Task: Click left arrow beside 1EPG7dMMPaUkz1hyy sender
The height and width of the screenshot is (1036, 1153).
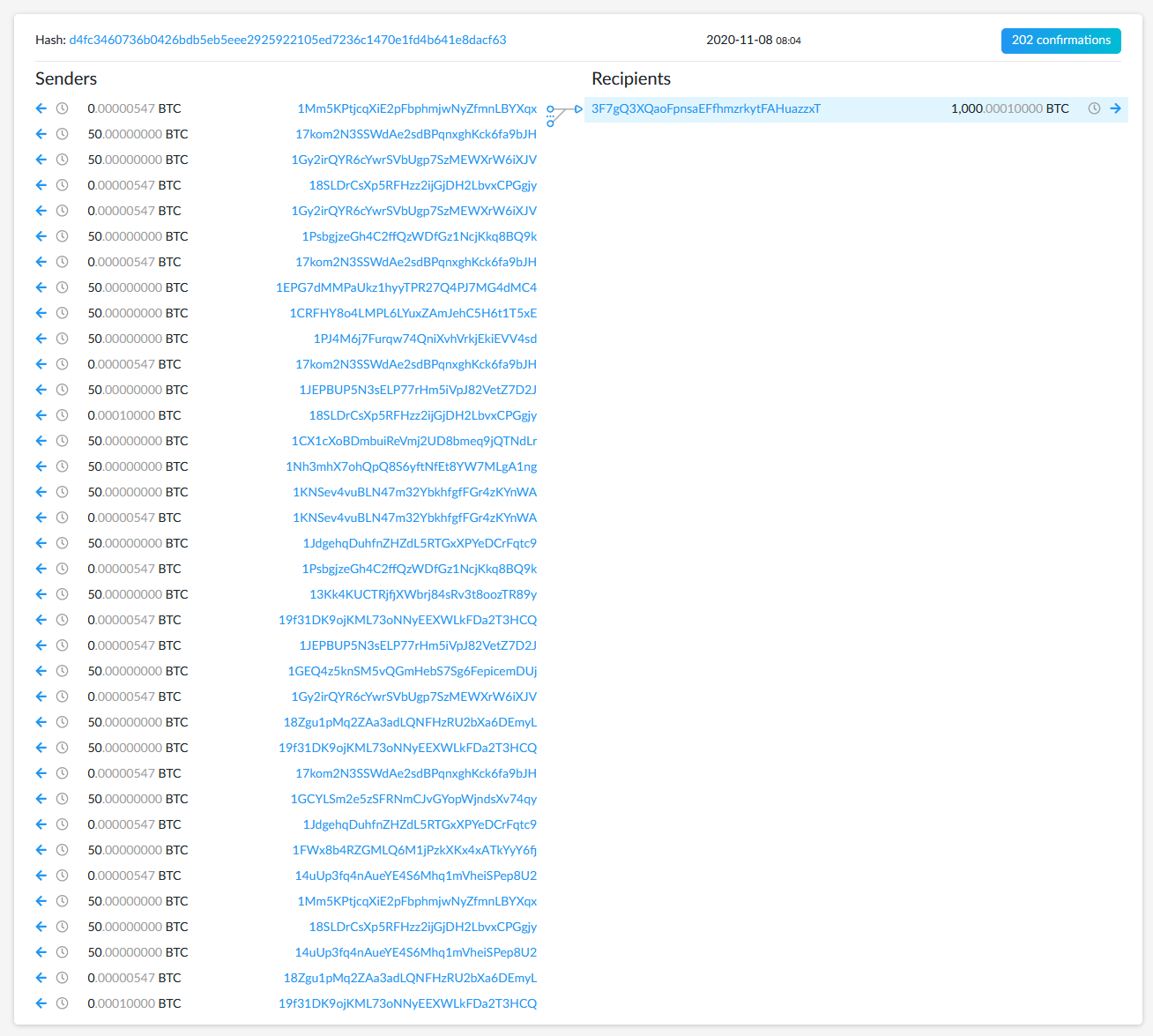Action: coord(41,287)
